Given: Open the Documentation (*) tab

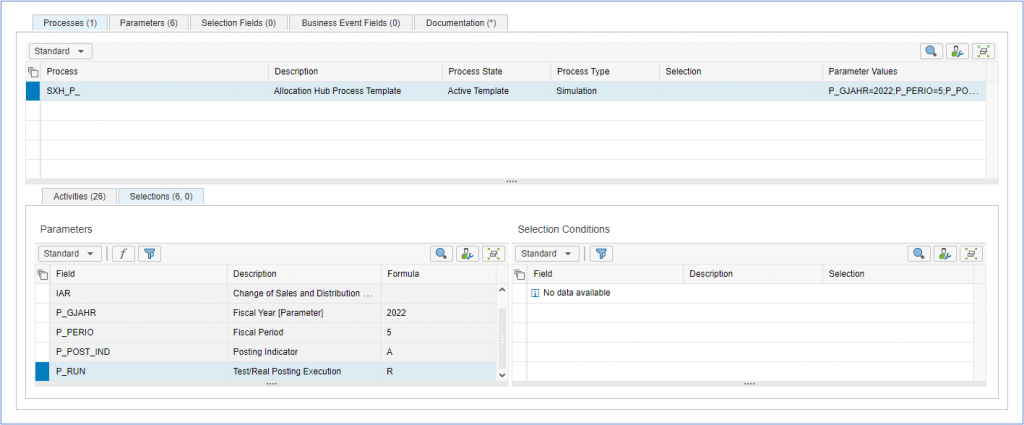Looking at the screenshot, I should [x=461, y=23].
